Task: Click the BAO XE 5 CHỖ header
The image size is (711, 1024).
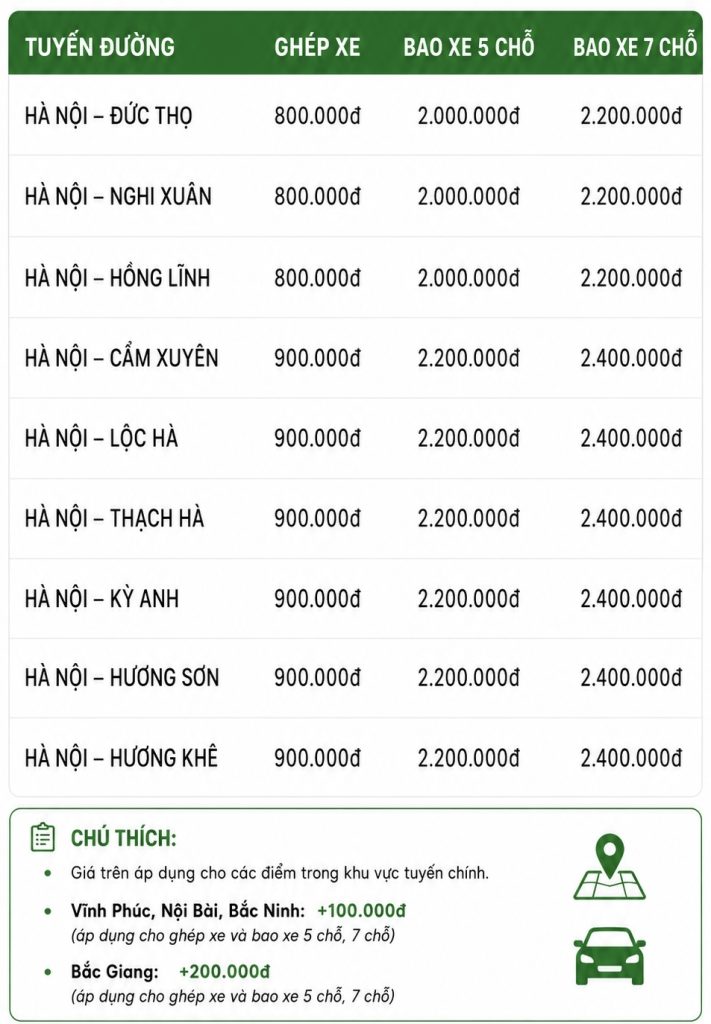Action: [x=469, y=47]
